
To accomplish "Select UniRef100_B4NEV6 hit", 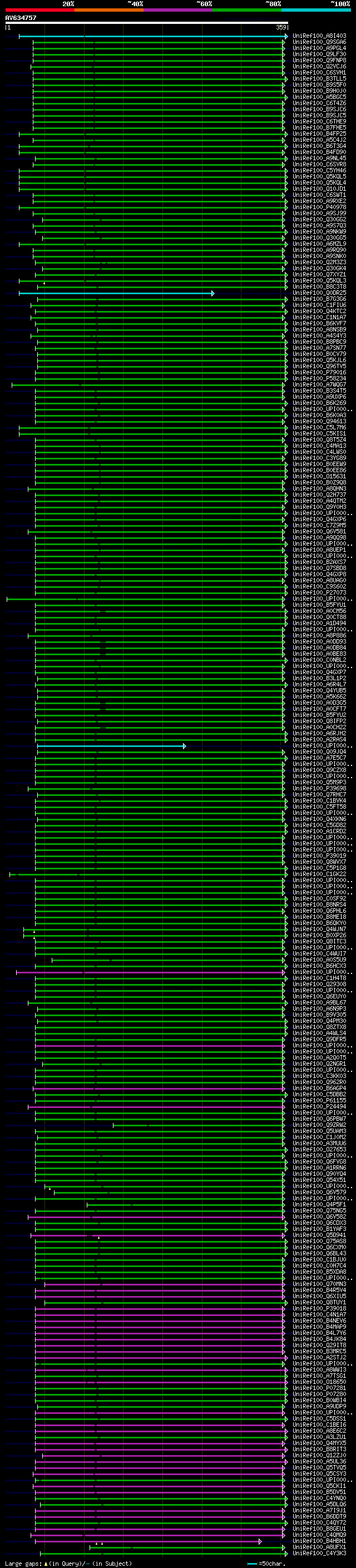I will [x=319, y=1321].
